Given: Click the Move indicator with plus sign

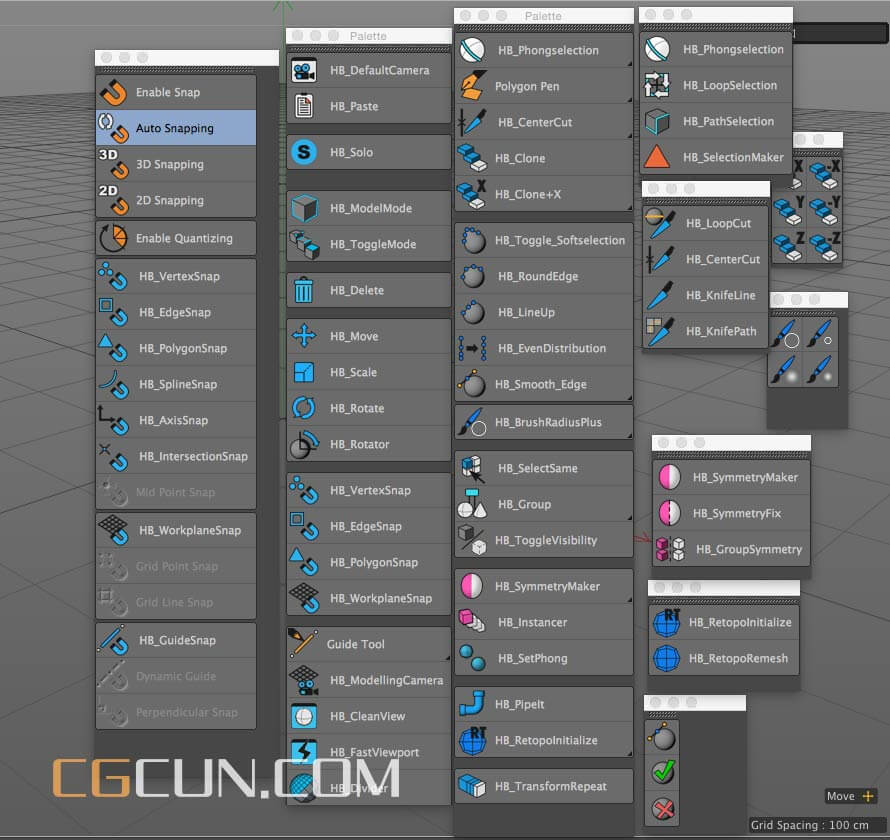Looking at the screenshot, I should (x=850, y=796).
